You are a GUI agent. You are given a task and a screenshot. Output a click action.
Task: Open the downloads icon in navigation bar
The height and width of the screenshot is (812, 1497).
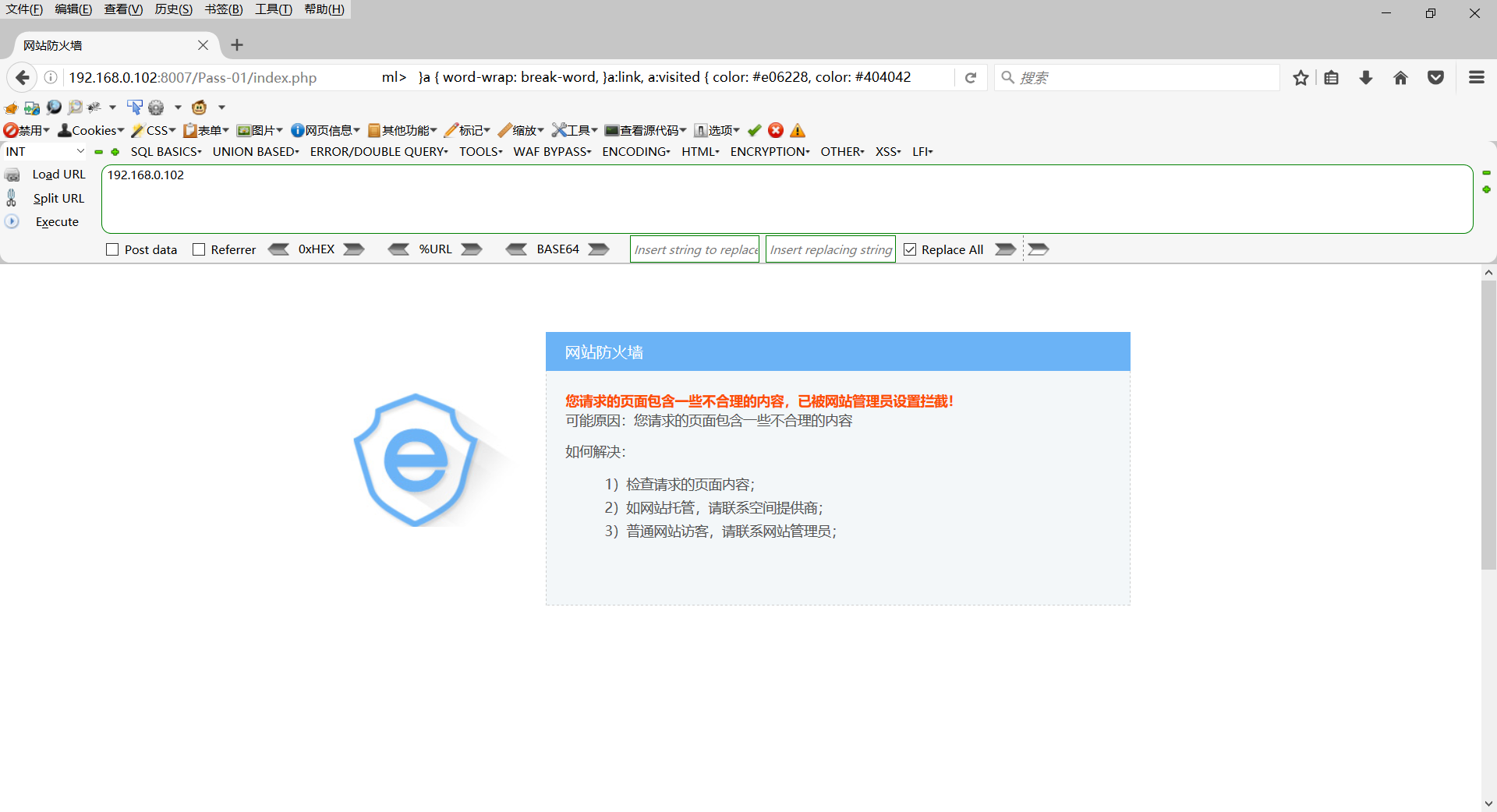click(x=1365, y=77)
